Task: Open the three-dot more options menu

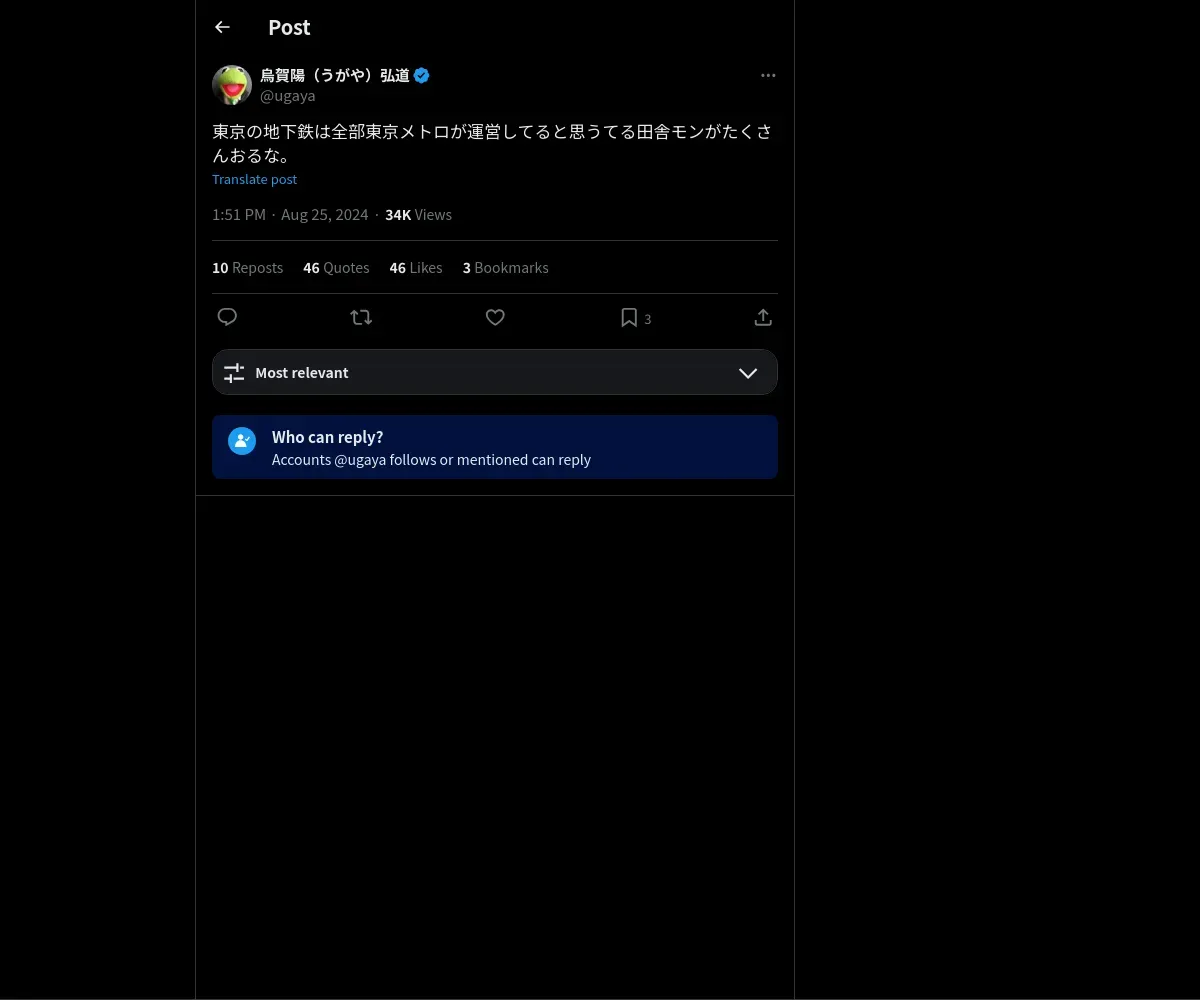Action: tap(768, 75)
